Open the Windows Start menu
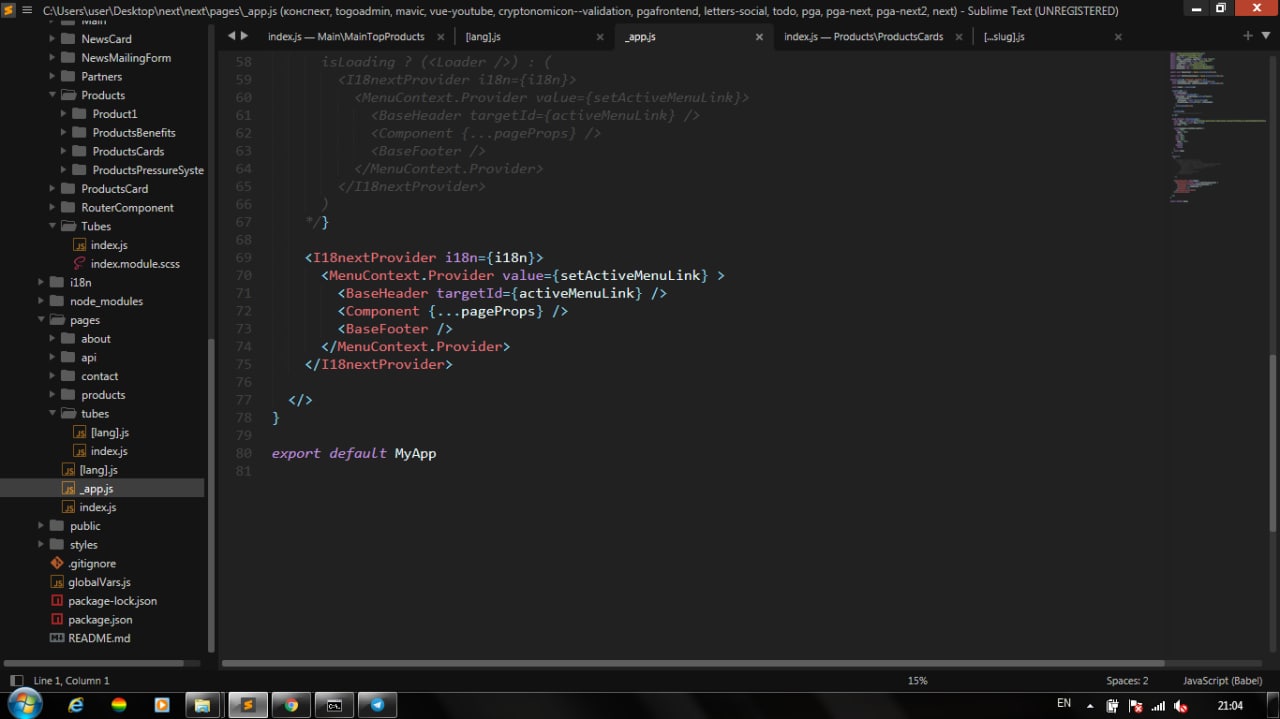The width and height of the screenshot is (1280, 719). 23,704
